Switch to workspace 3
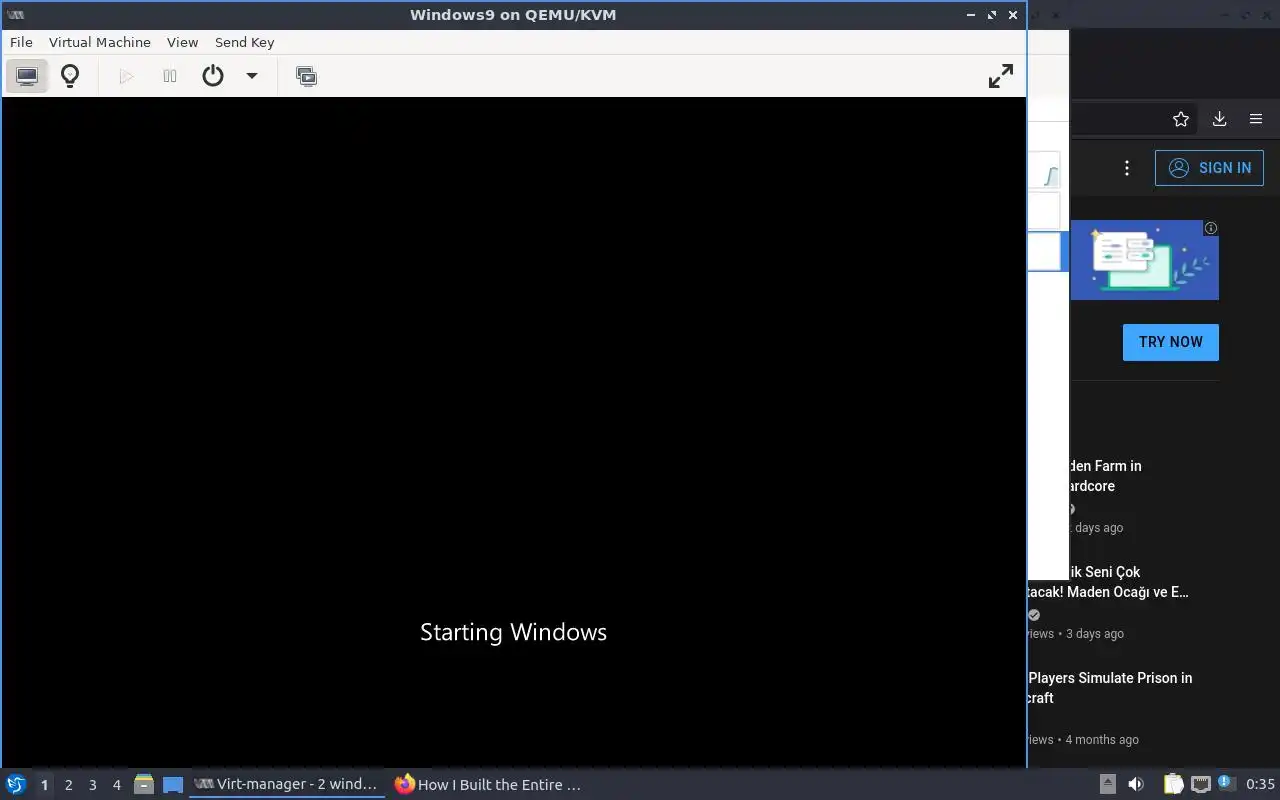 tap(93, 785)
